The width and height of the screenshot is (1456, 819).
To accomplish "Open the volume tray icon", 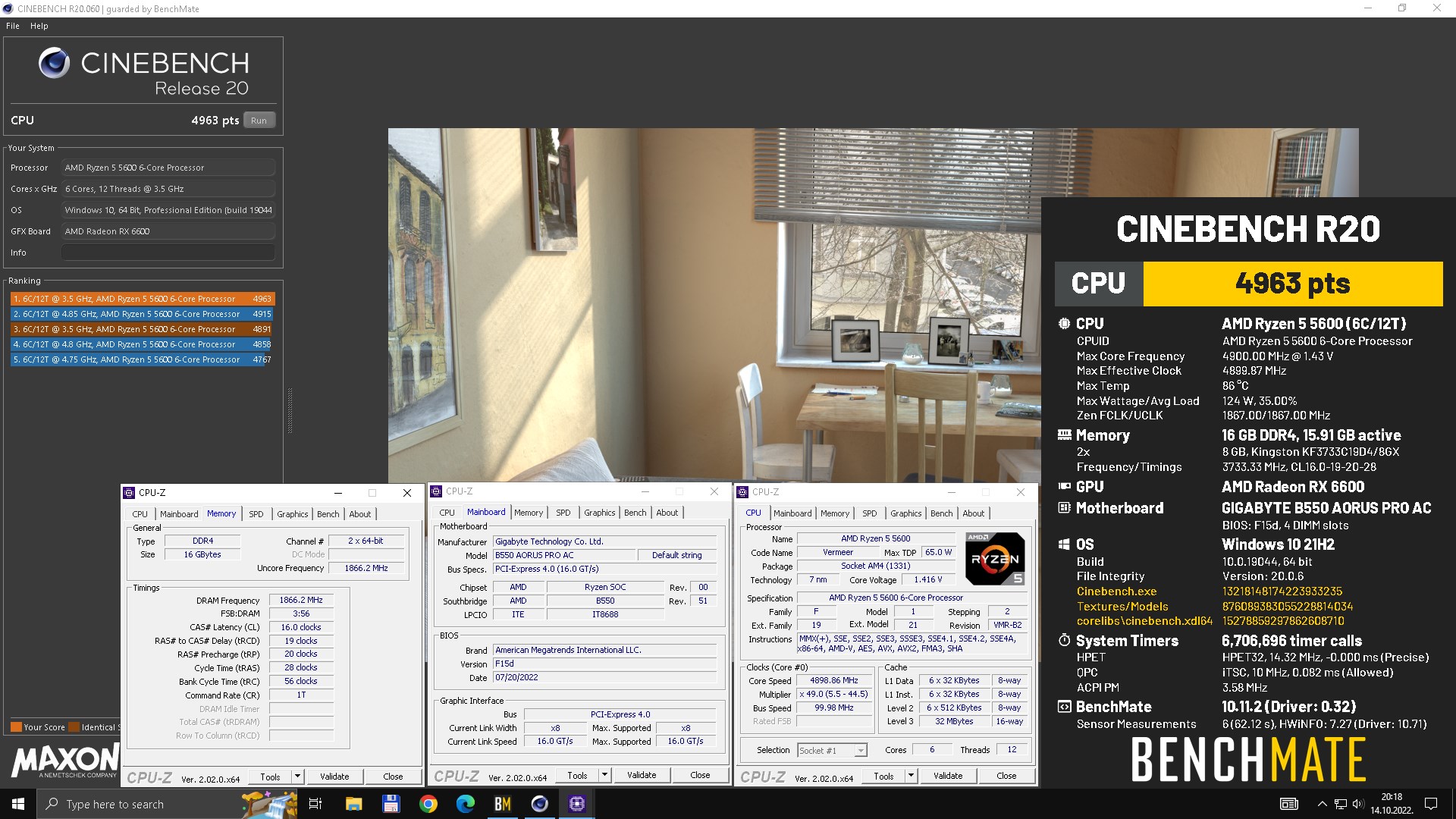I will (x=1357, y=804).
